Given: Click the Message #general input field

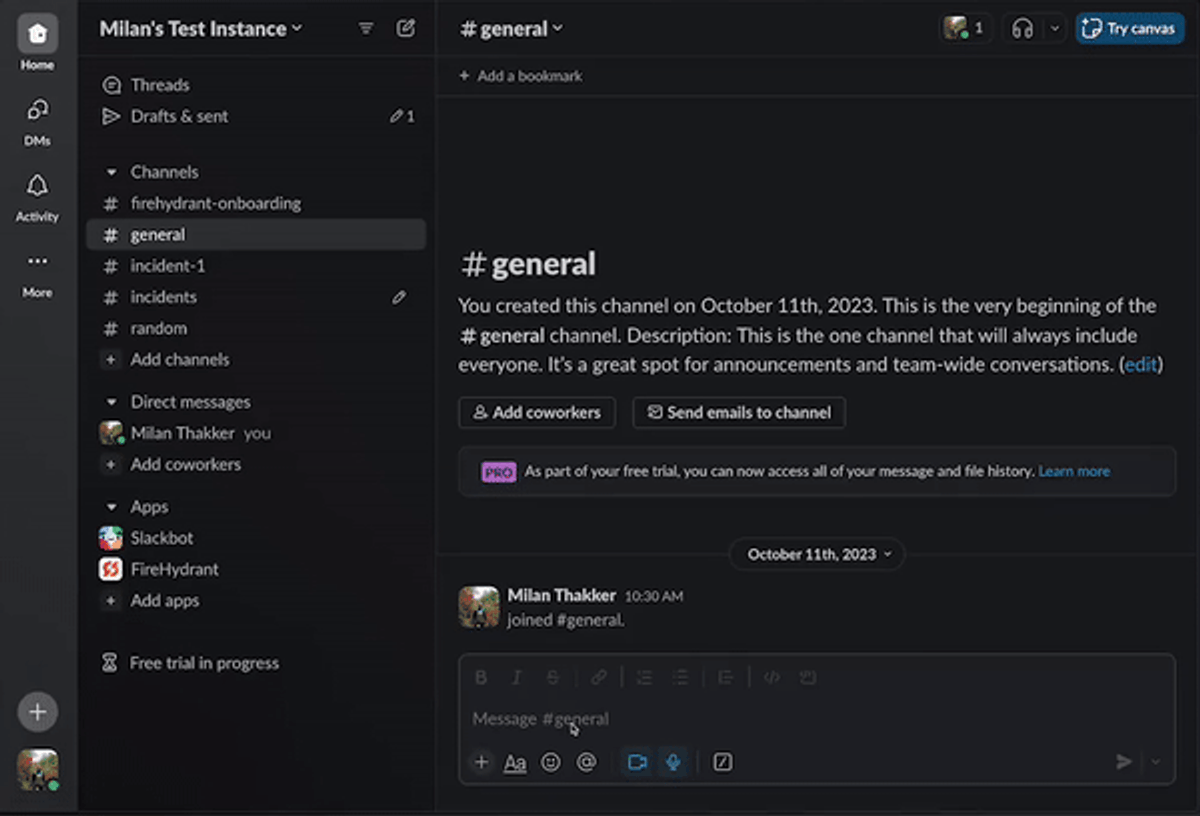Looking at the screenshot, I should click(x=816, y=718).
